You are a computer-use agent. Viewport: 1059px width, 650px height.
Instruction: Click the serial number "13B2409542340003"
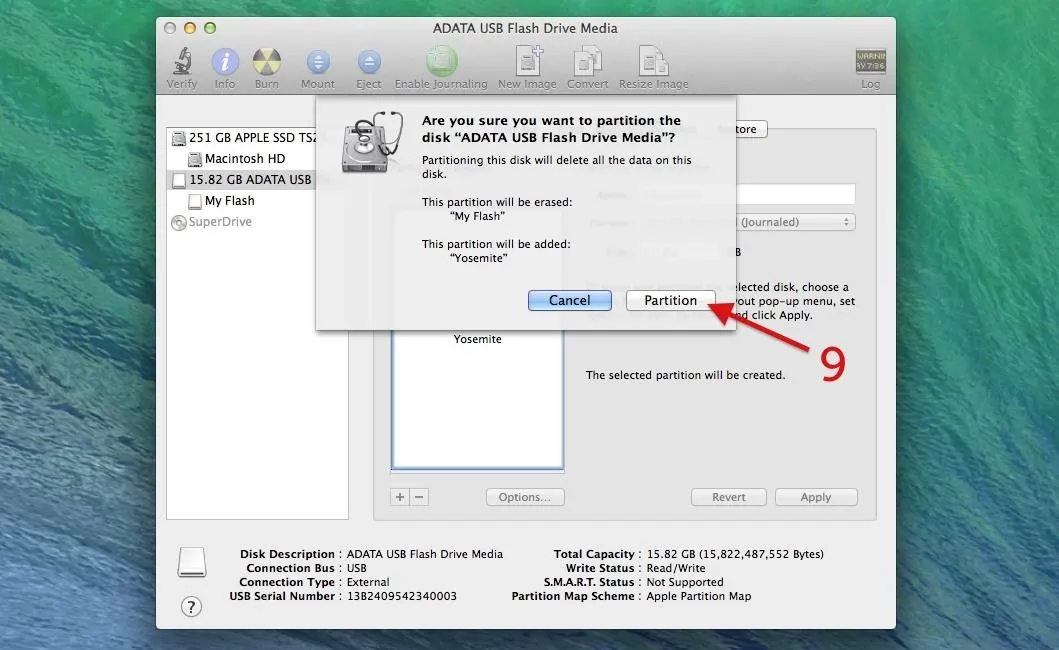402,597
